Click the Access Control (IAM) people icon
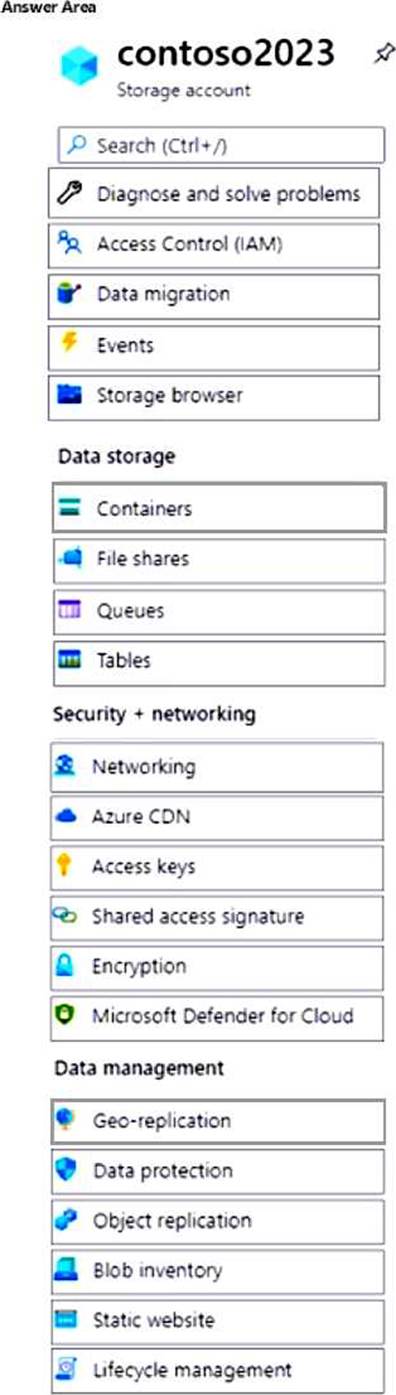This screenshot has height=1395, width=396. tap(68, 244)
